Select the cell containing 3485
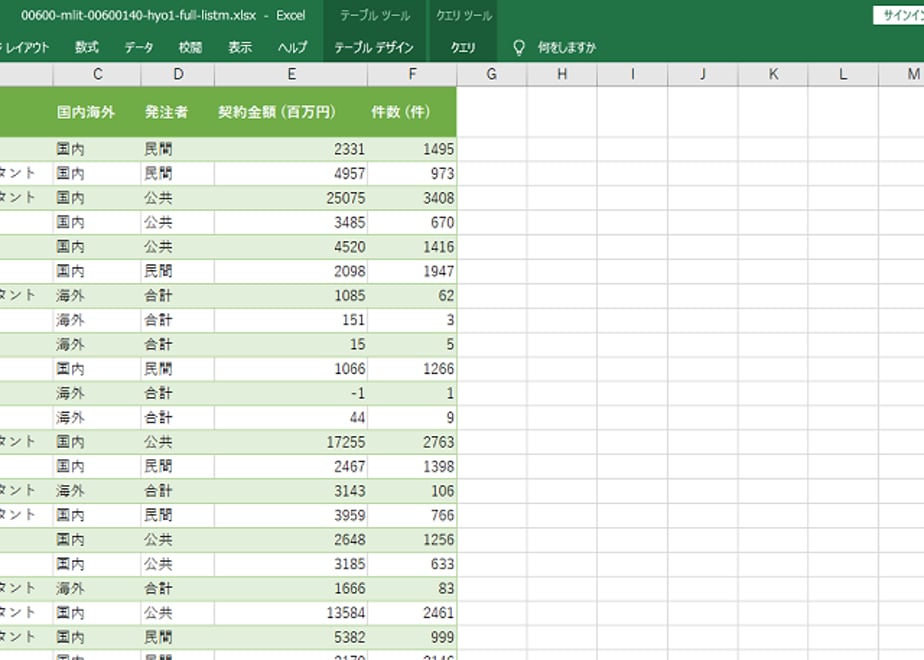924x660 pixels. 291,222
